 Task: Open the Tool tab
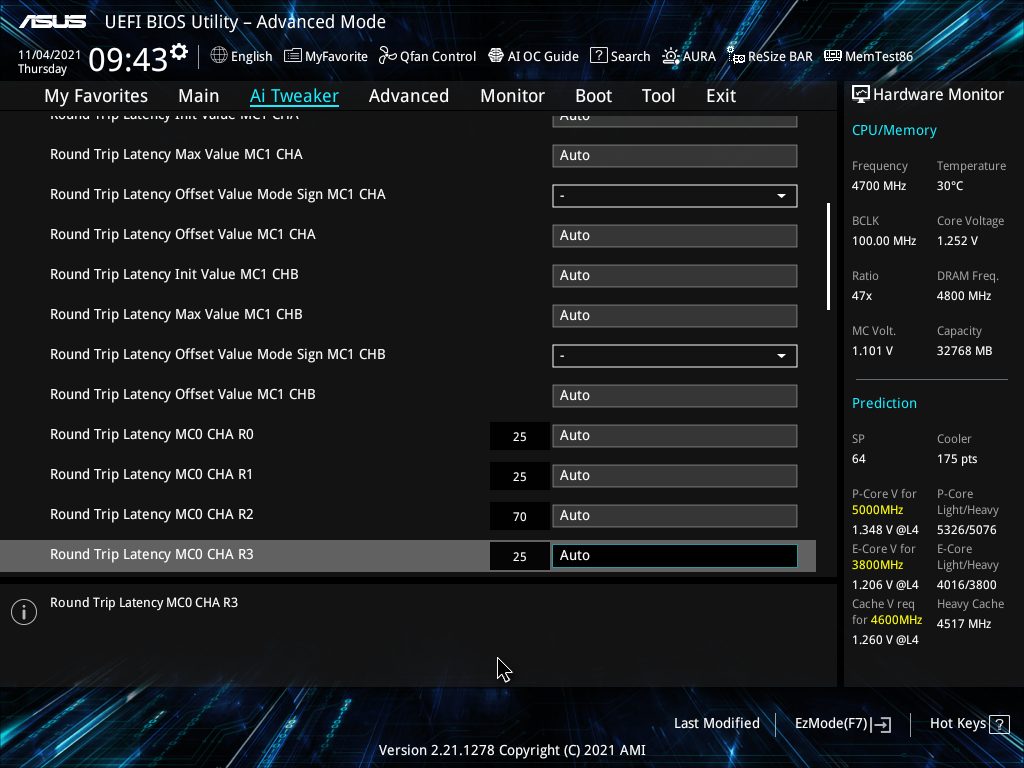[658, 96]
